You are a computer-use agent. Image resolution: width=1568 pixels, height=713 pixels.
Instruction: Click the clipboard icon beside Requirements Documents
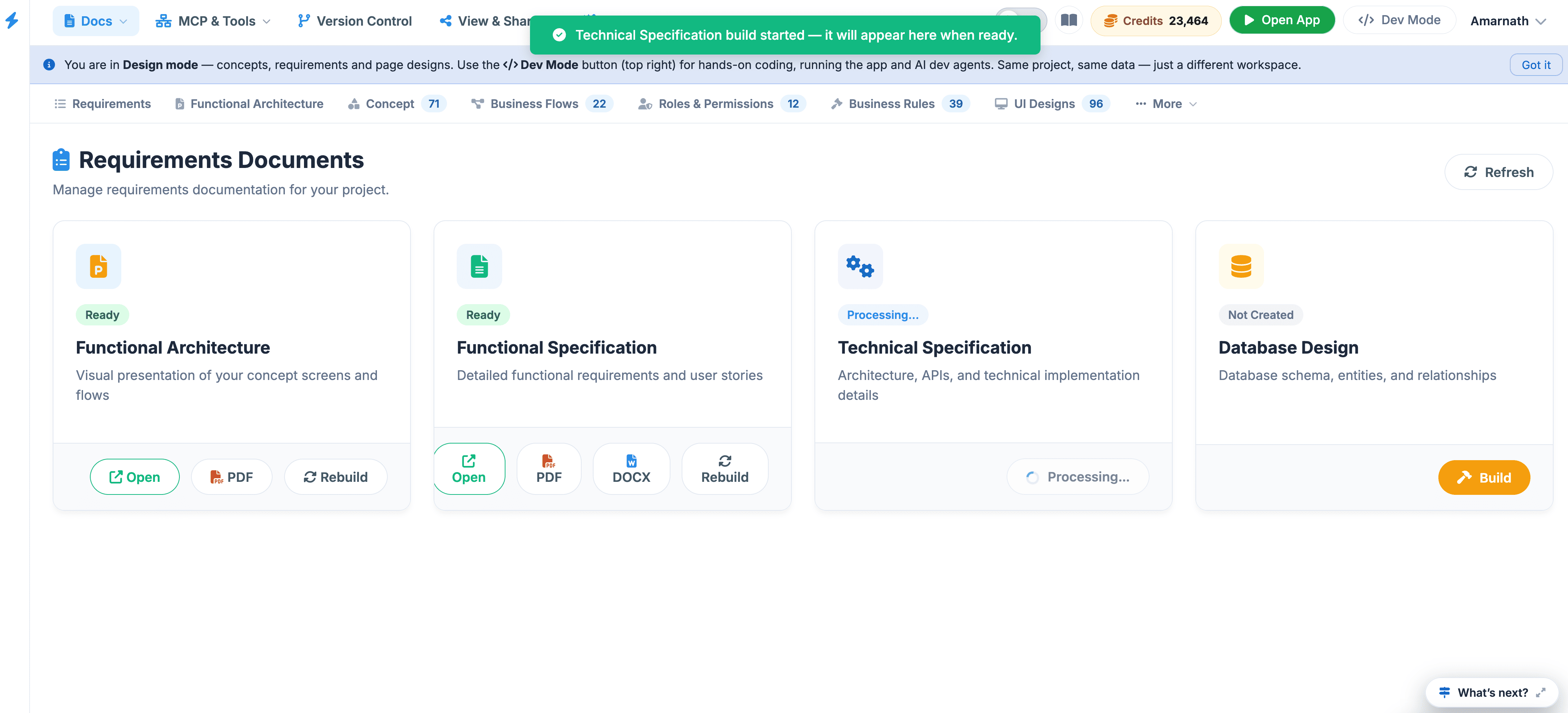pos(61,160)
